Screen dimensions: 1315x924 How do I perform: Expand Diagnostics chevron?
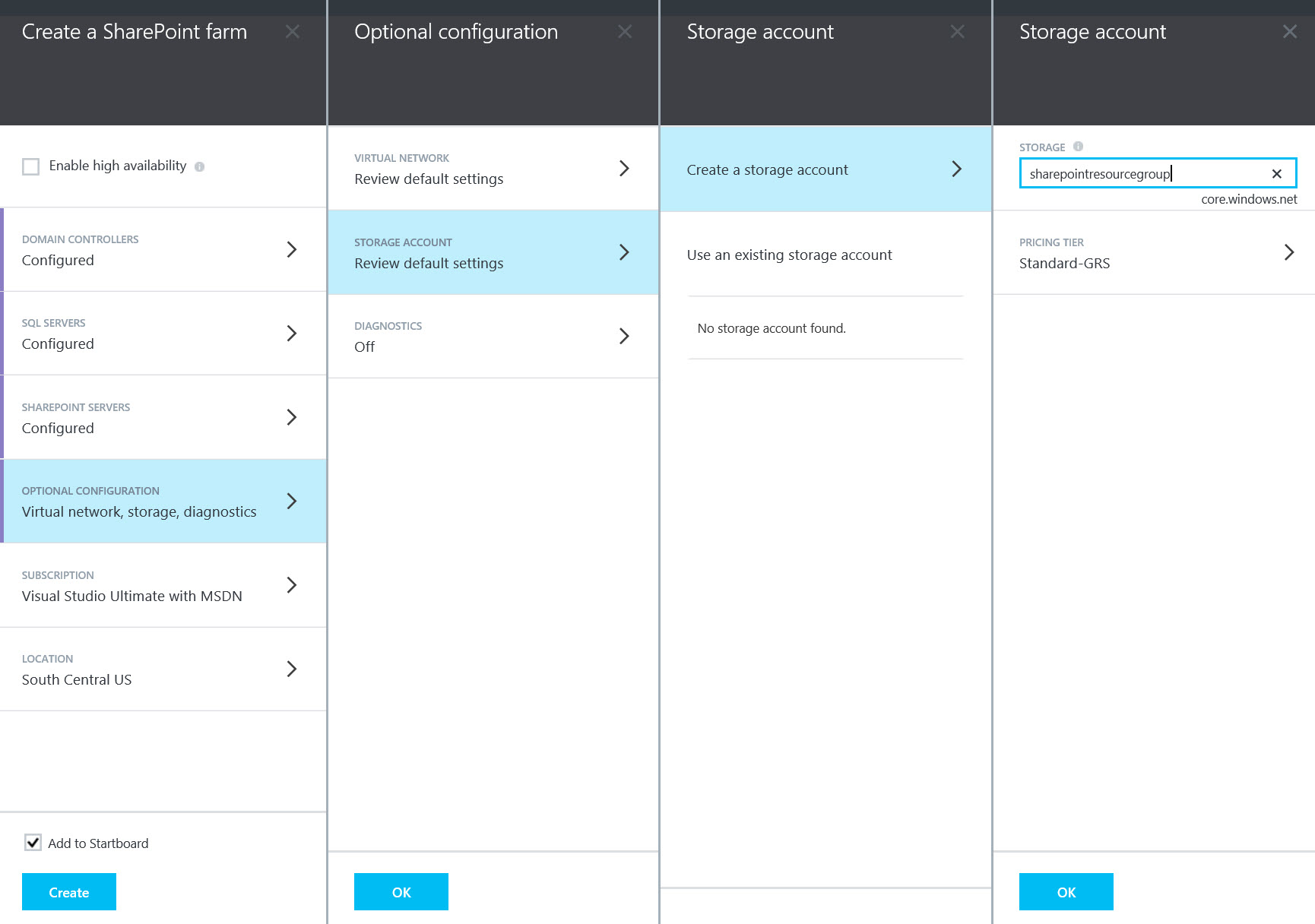point(624,336)
